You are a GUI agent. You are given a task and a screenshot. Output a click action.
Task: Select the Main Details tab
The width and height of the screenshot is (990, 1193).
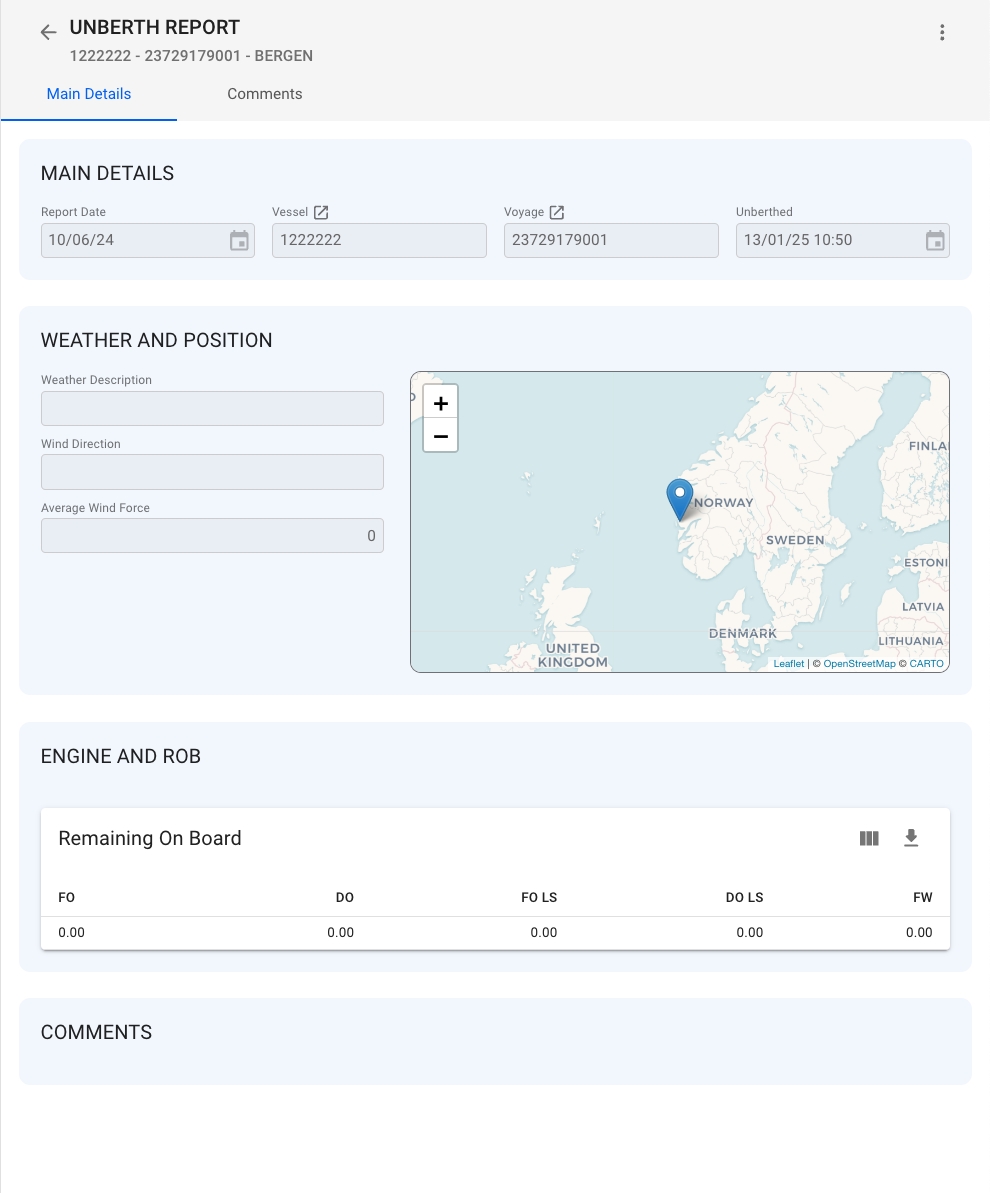[x=89, y=94]
